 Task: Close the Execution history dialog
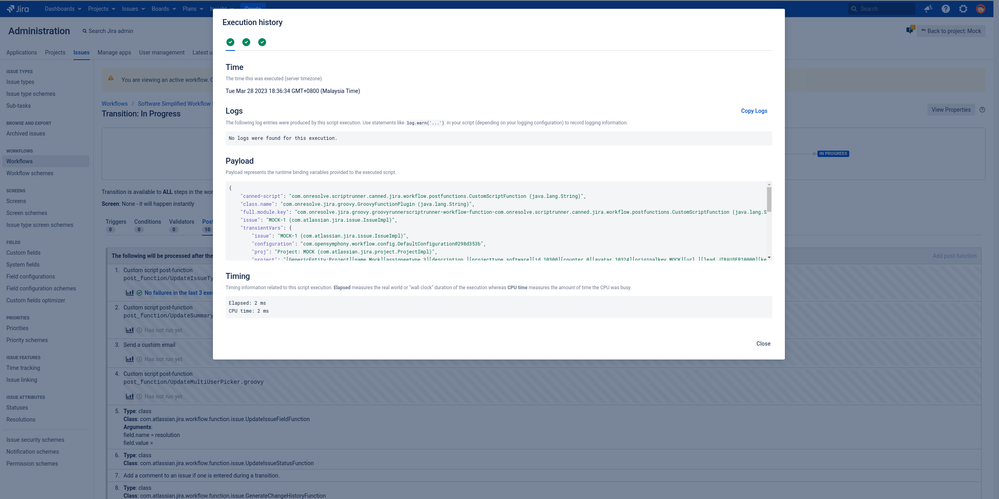pyautogui.click(x=763, y=344)
